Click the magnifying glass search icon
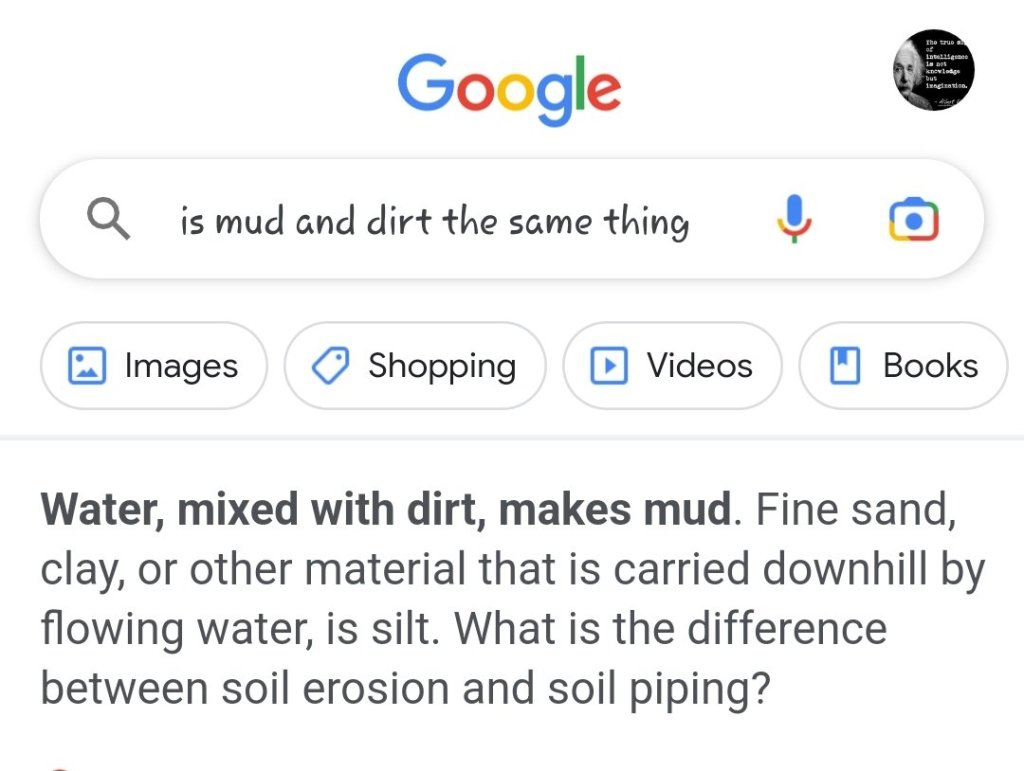The height and width of the screenshot is (771, 1024). tap(109, 219)
